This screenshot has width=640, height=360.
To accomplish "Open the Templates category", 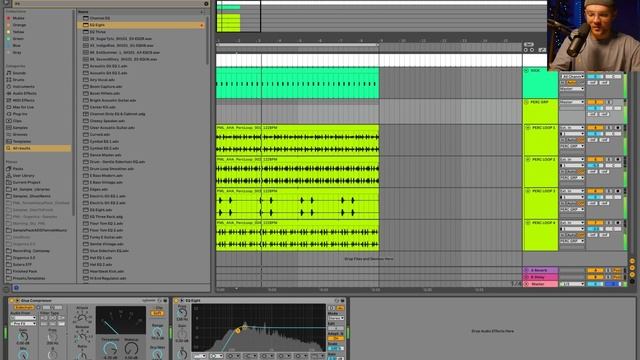I will (22, 141).
